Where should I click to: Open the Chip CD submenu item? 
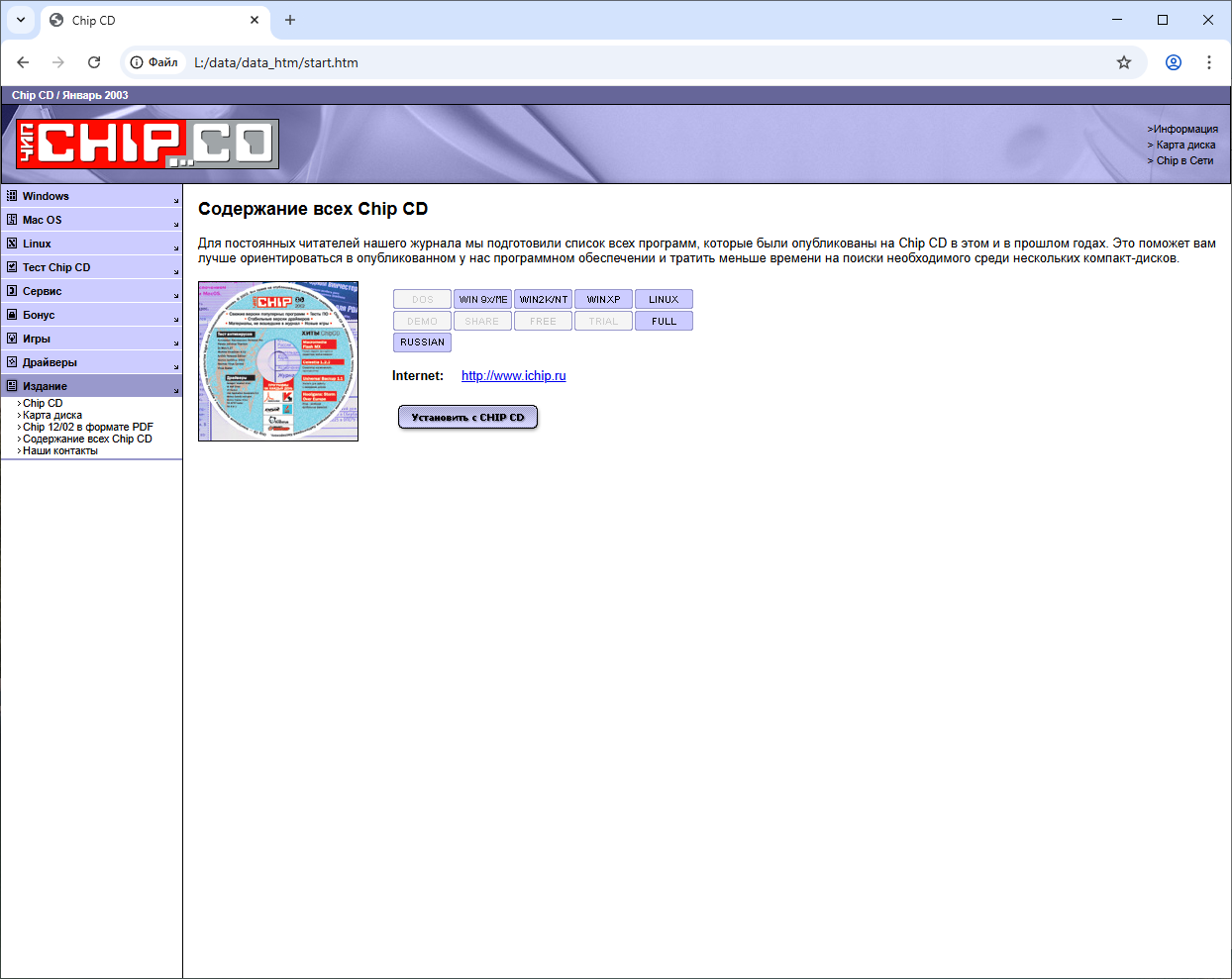tap(43, 403)
